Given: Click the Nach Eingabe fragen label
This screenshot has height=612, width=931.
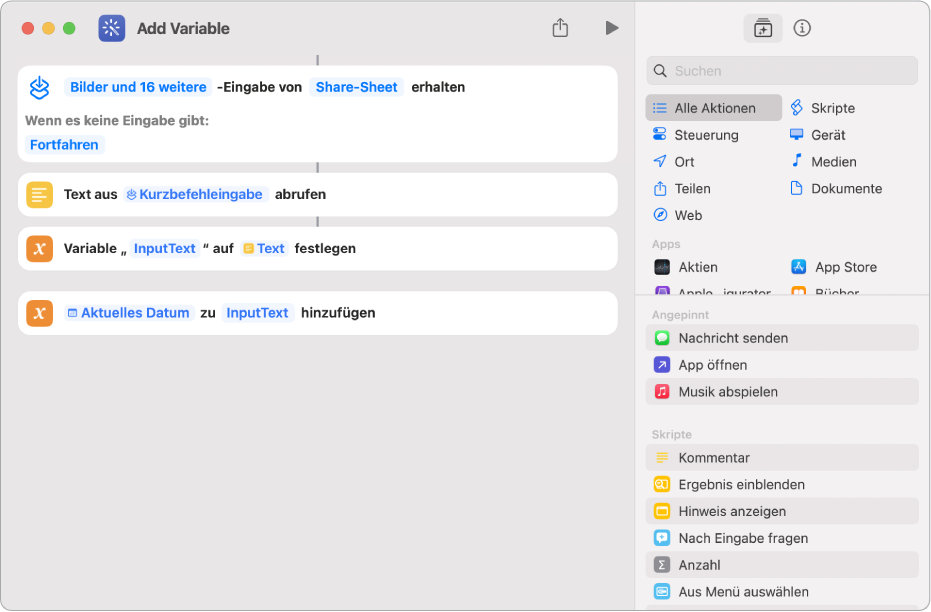Looking at the screenshot, I should 743,538.
